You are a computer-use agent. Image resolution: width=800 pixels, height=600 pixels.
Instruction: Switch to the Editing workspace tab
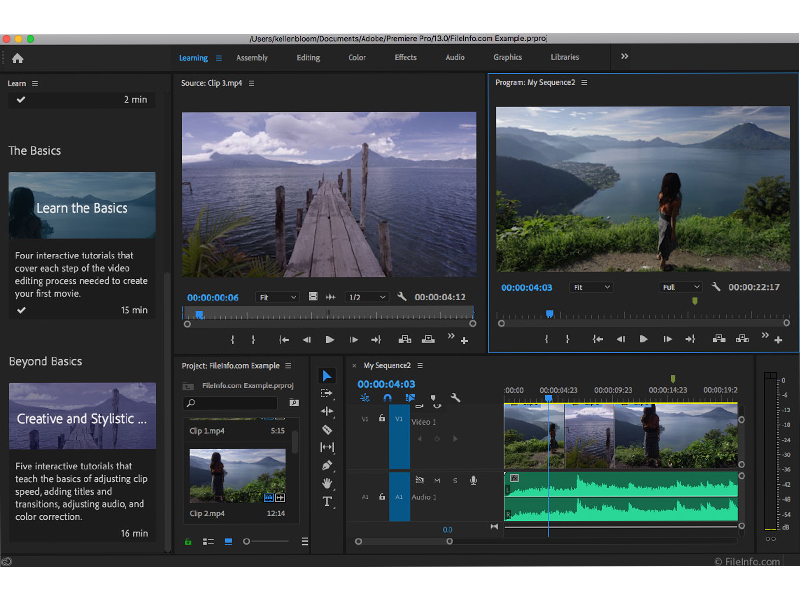308,58
